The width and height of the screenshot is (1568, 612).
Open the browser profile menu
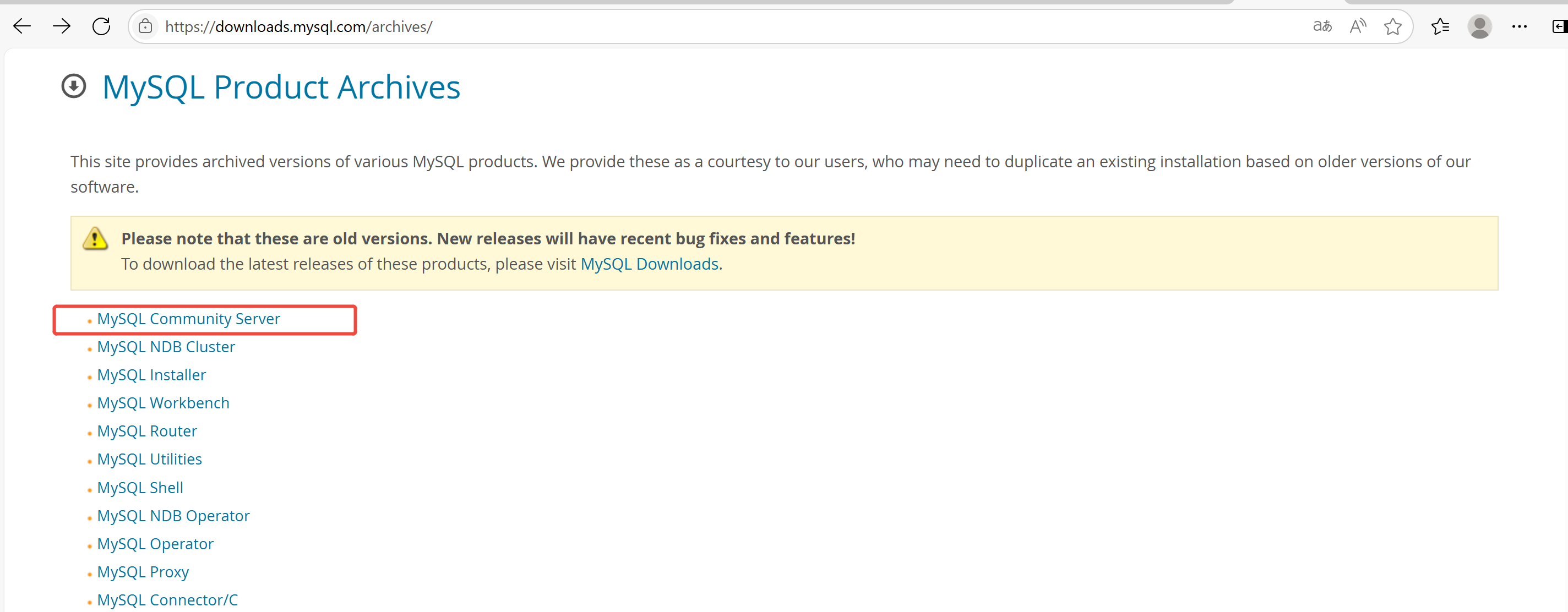1480,26
